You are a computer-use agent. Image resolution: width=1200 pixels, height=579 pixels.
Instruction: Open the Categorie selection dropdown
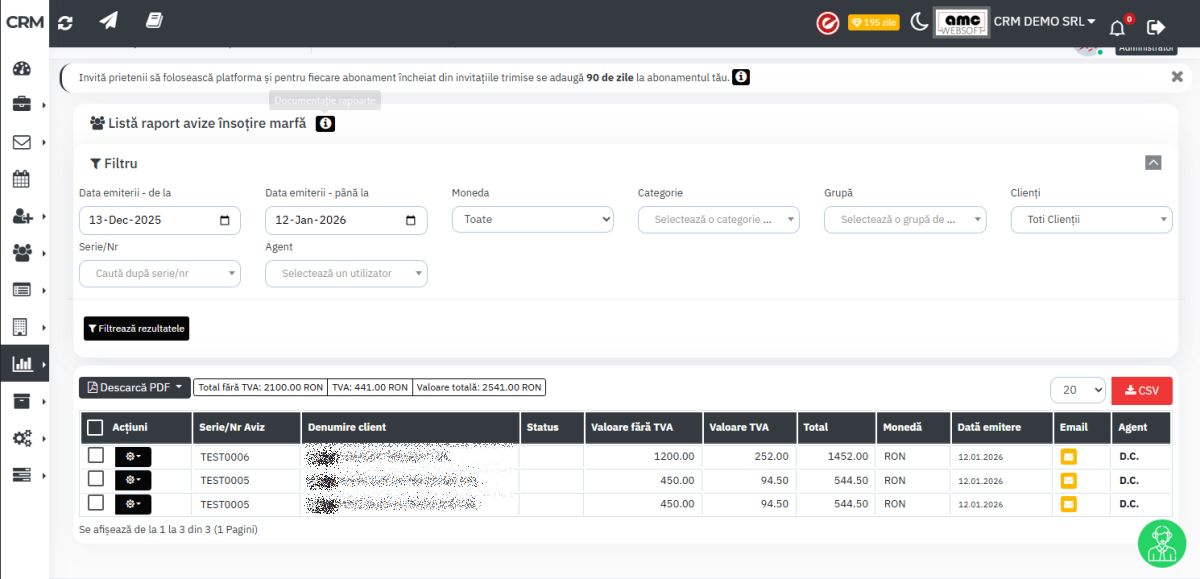point(718,220)
